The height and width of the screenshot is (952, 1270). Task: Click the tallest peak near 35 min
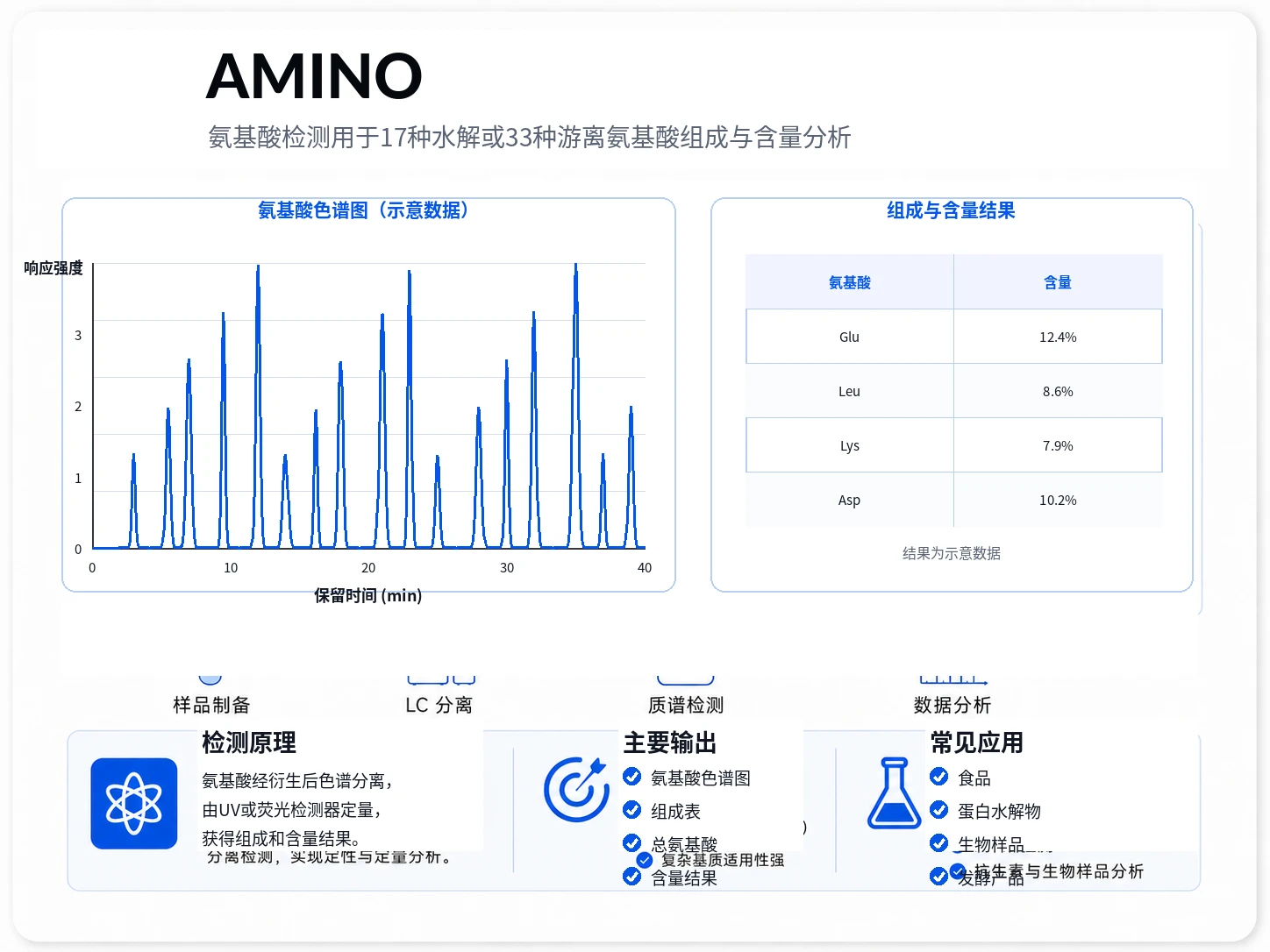575,403
